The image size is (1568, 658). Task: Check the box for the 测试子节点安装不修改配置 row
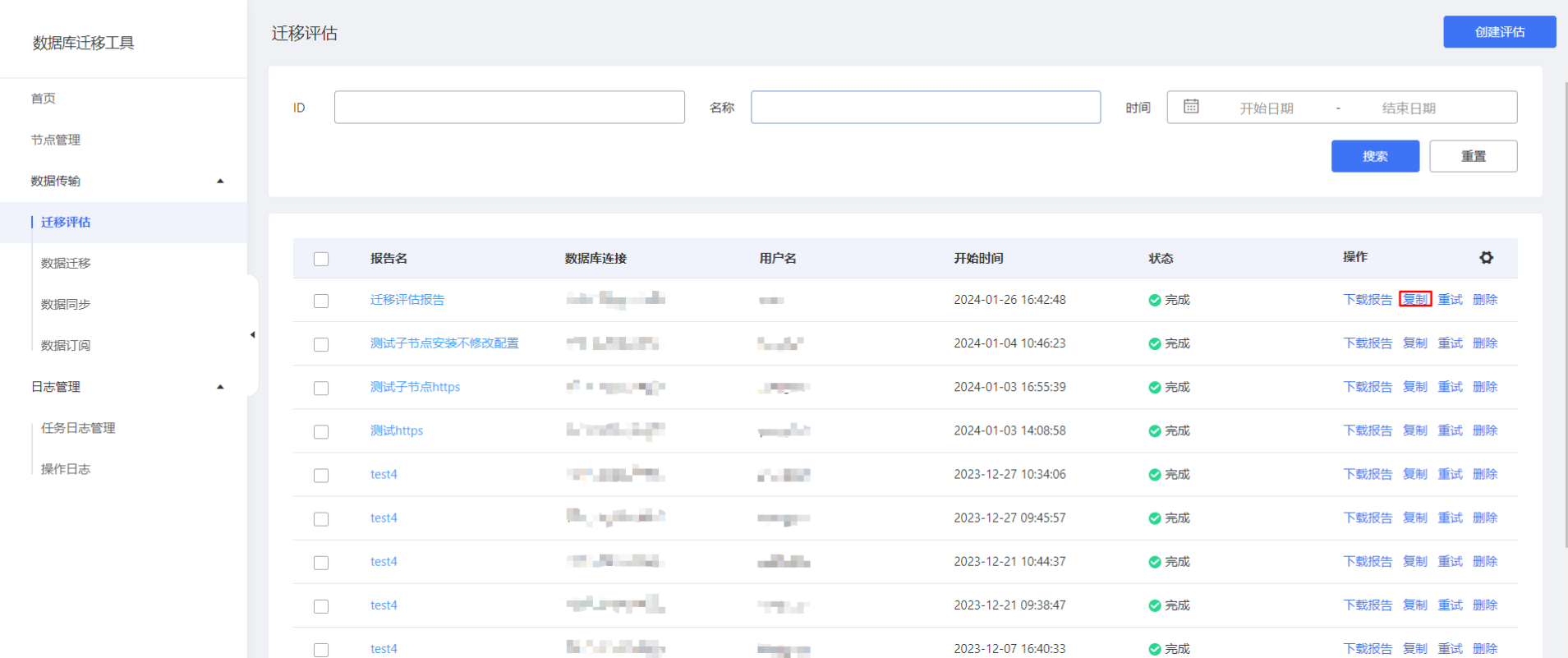pyautogui.click(x=321, y=344)
